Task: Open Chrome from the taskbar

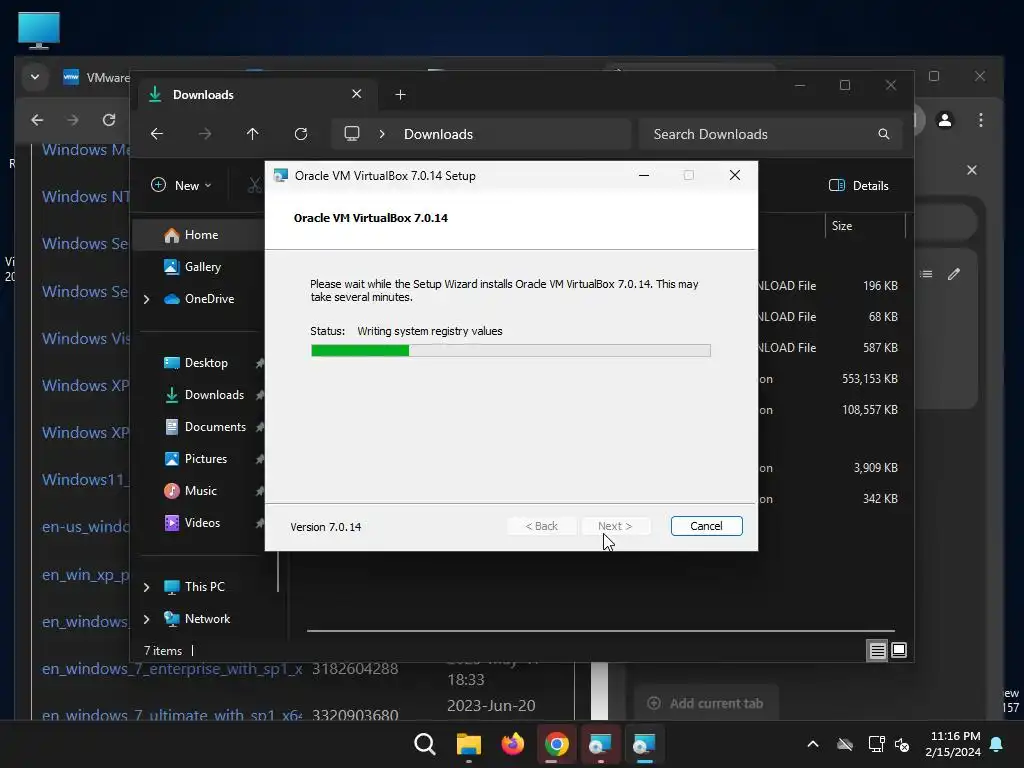Action: (x=556, y=744)
